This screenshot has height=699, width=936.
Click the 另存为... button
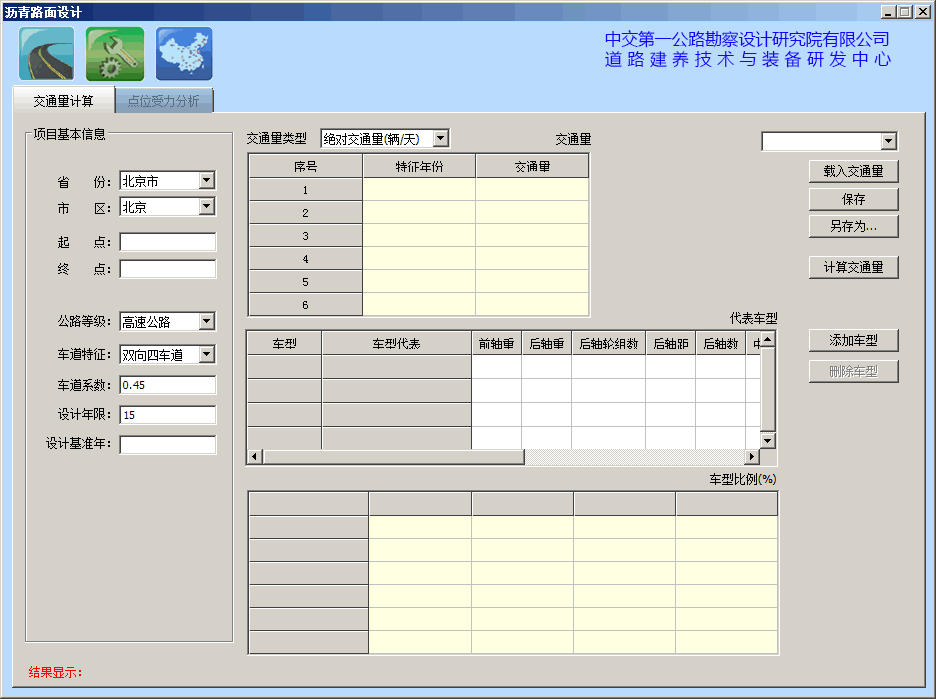click(853, 226)
